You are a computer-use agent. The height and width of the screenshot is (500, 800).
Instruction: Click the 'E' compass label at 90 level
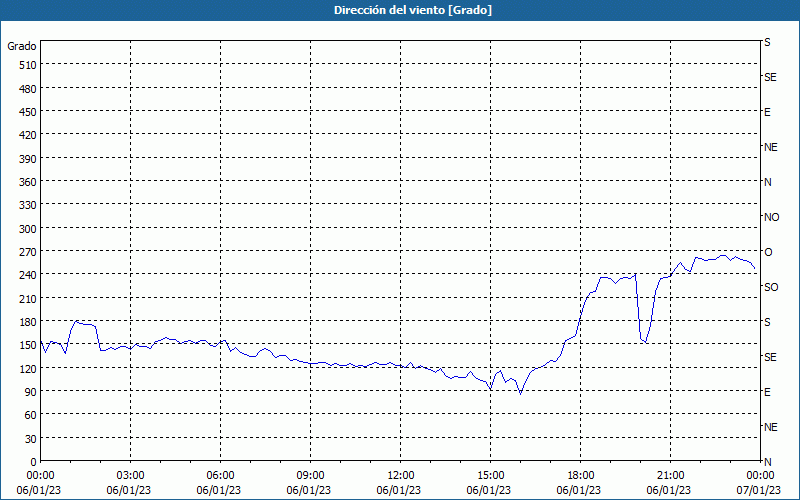(x=767, y=392)
